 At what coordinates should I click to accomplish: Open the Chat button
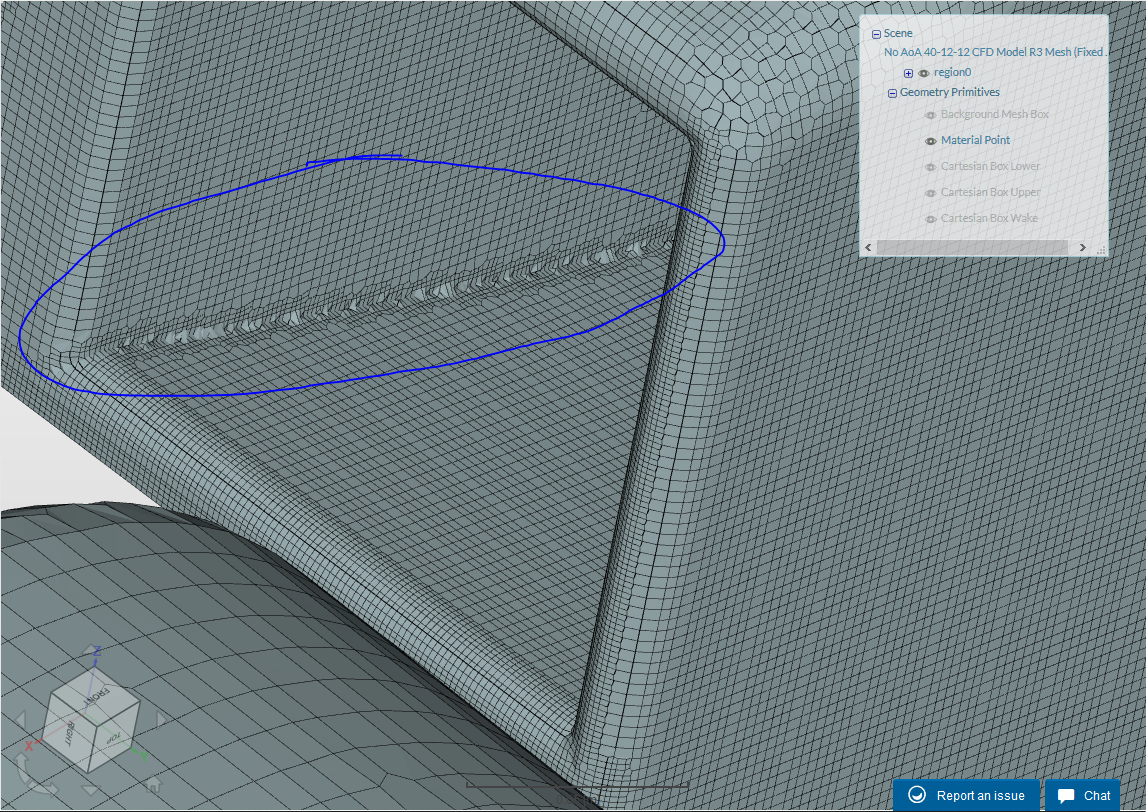1082,795
